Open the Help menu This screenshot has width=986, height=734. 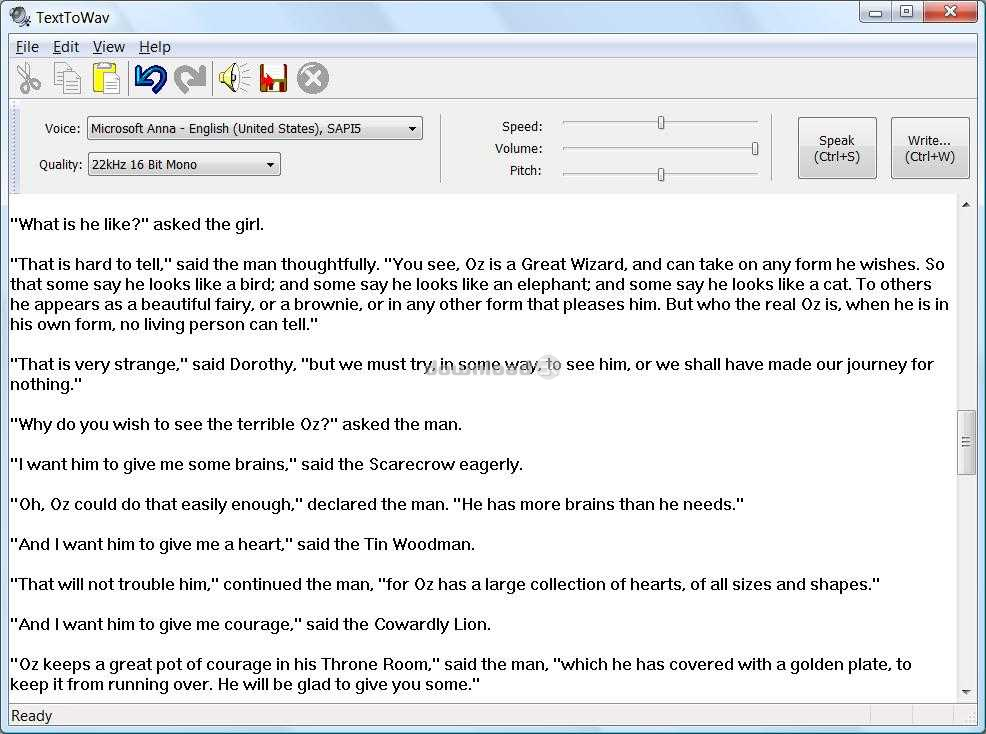[x=155, y=47]
